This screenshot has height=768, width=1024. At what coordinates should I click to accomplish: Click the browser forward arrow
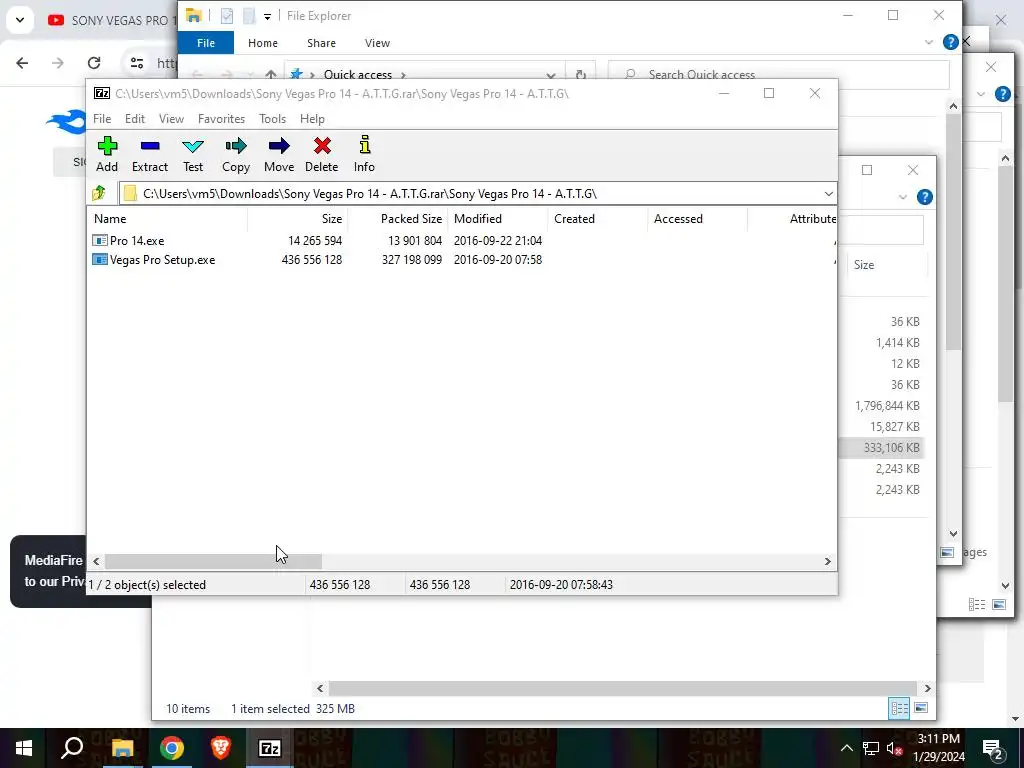[x=58, y=63]
